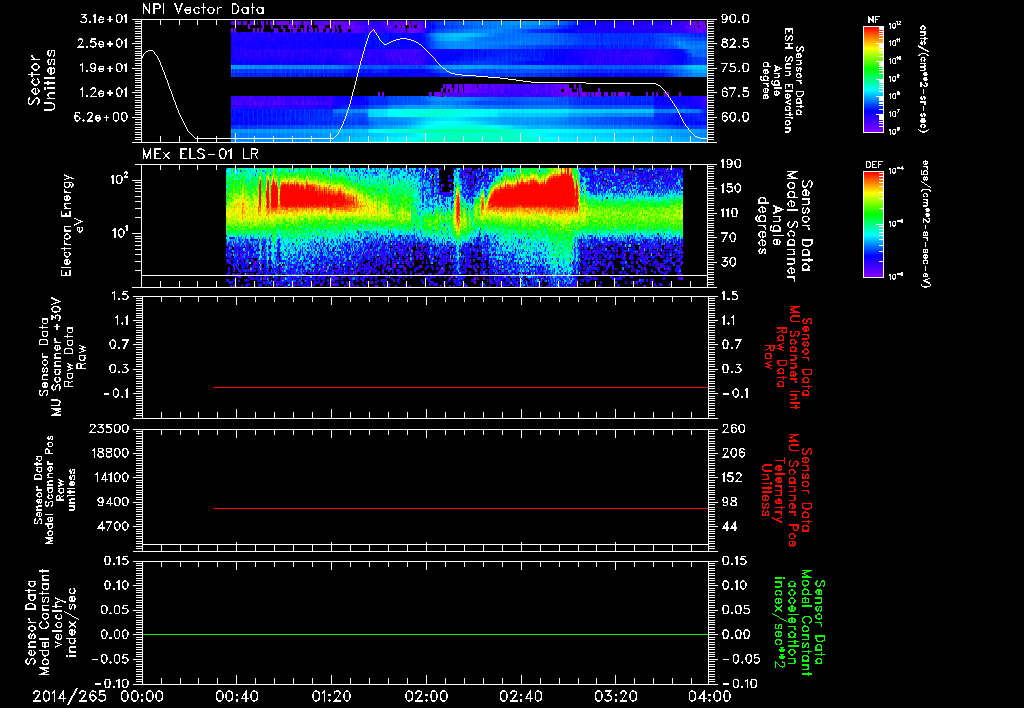This screenshot has width=1024, height=708.
Task: Click the '2014/265' date label
Action: 69,696
